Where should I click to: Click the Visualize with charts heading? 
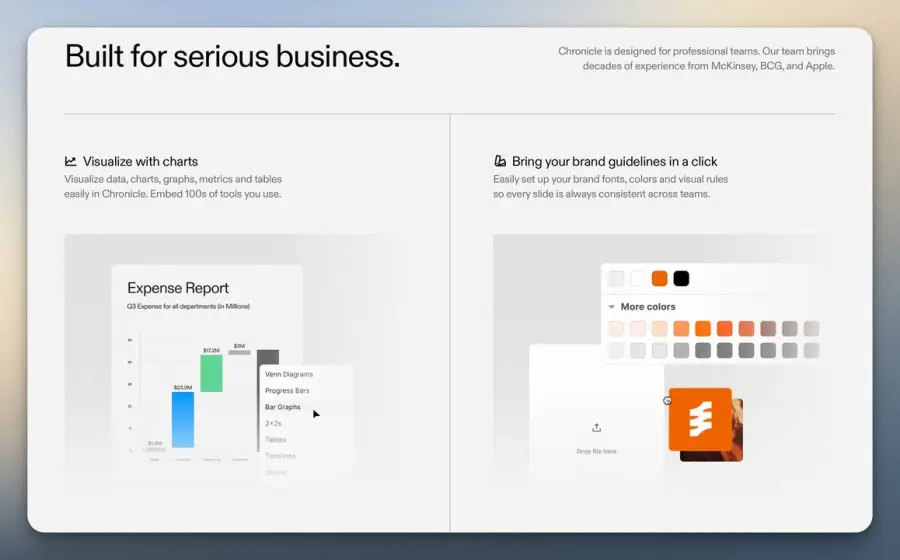tap(140, 161)
